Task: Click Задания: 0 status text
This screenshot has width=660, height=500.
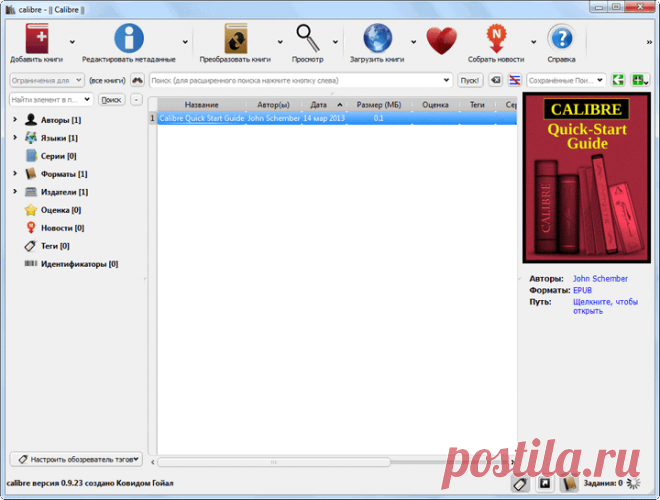Action: 603,483
